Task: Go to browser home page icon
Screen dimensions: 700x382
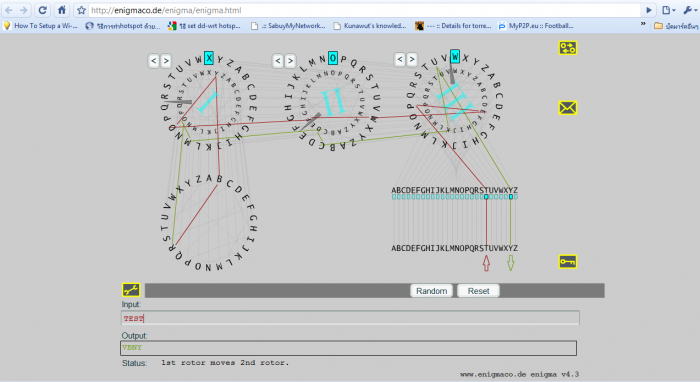Action: pos(62,10)
